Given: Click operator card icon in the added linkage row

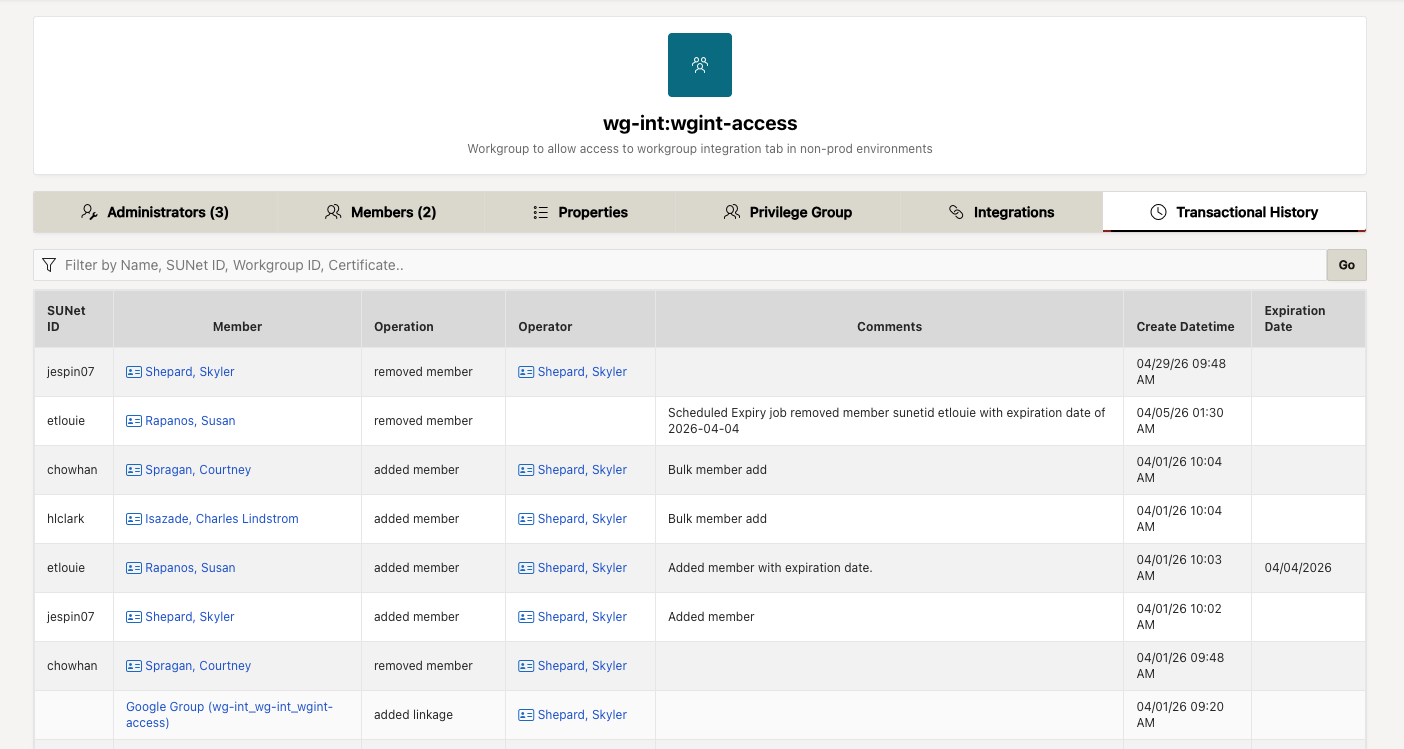Looking at the screenshot, I should (526, 715).
